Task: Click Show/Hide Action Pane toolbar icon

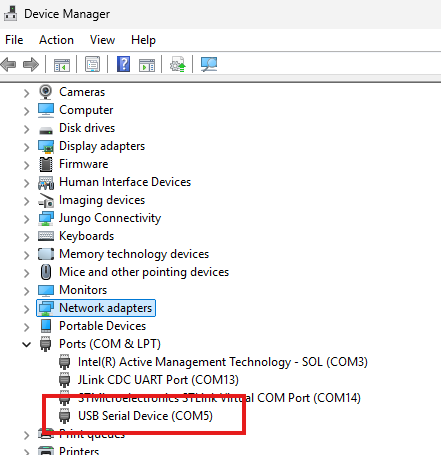Action: click(147, 64)
